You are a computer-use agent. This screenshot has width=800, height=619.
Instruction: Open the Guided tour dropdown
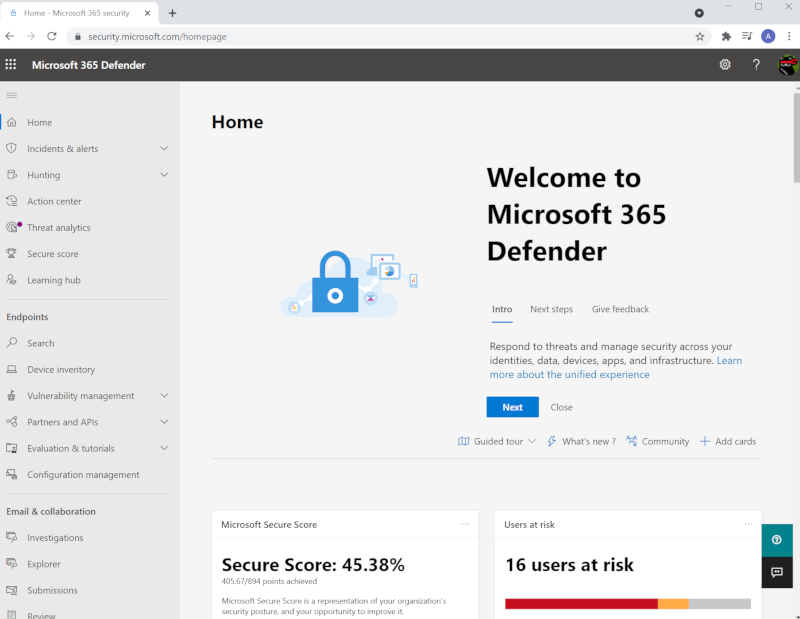point(497,441)
